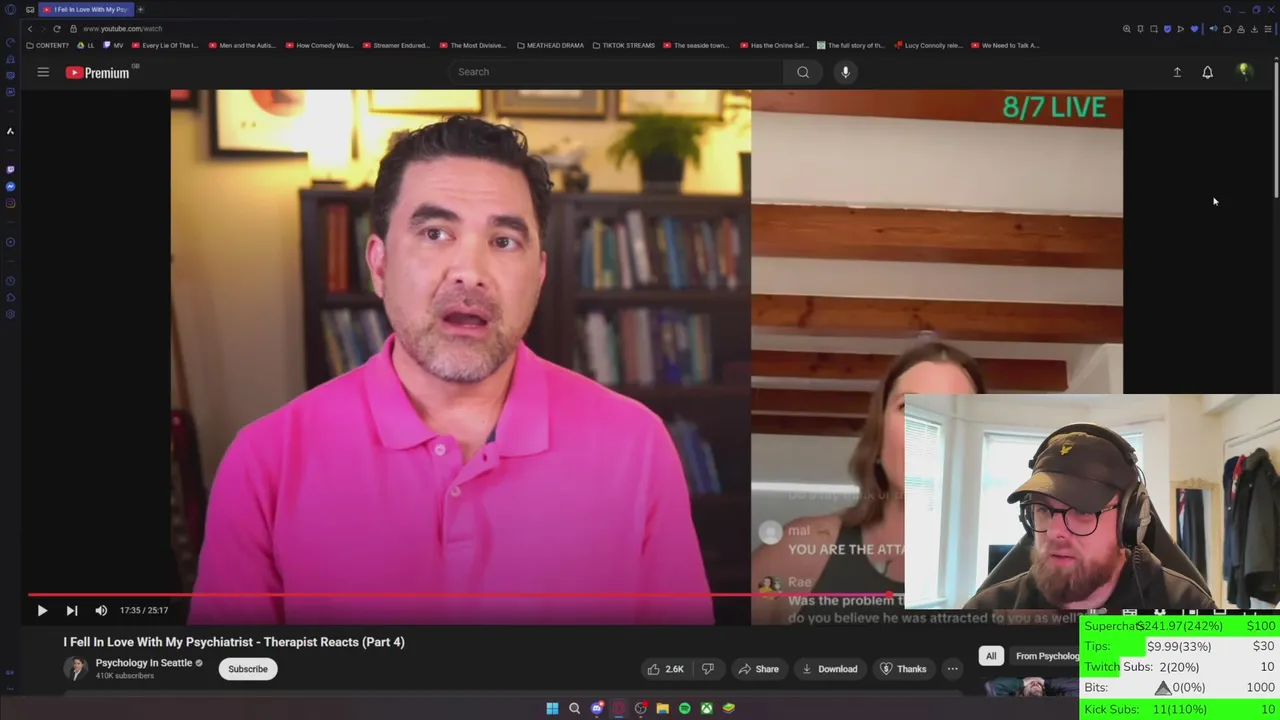The width and height of the screenshot is (1280, 720).
Task: Open Lucy Connolly rele bookmark
Action: click(928, 45)
